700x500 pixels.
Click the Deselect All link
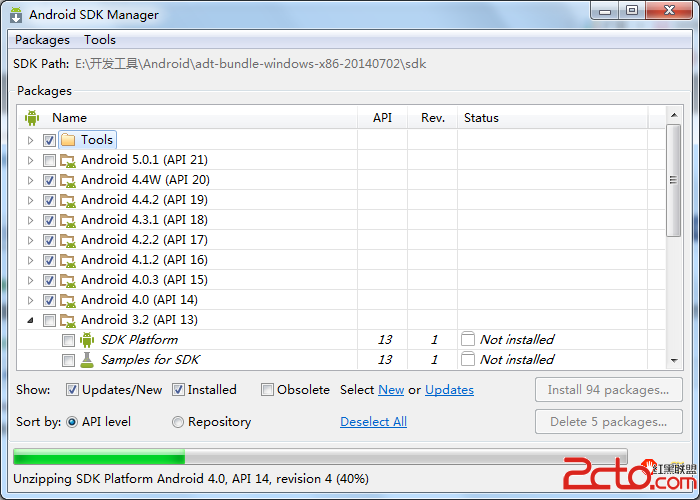(x=373, y=422)
